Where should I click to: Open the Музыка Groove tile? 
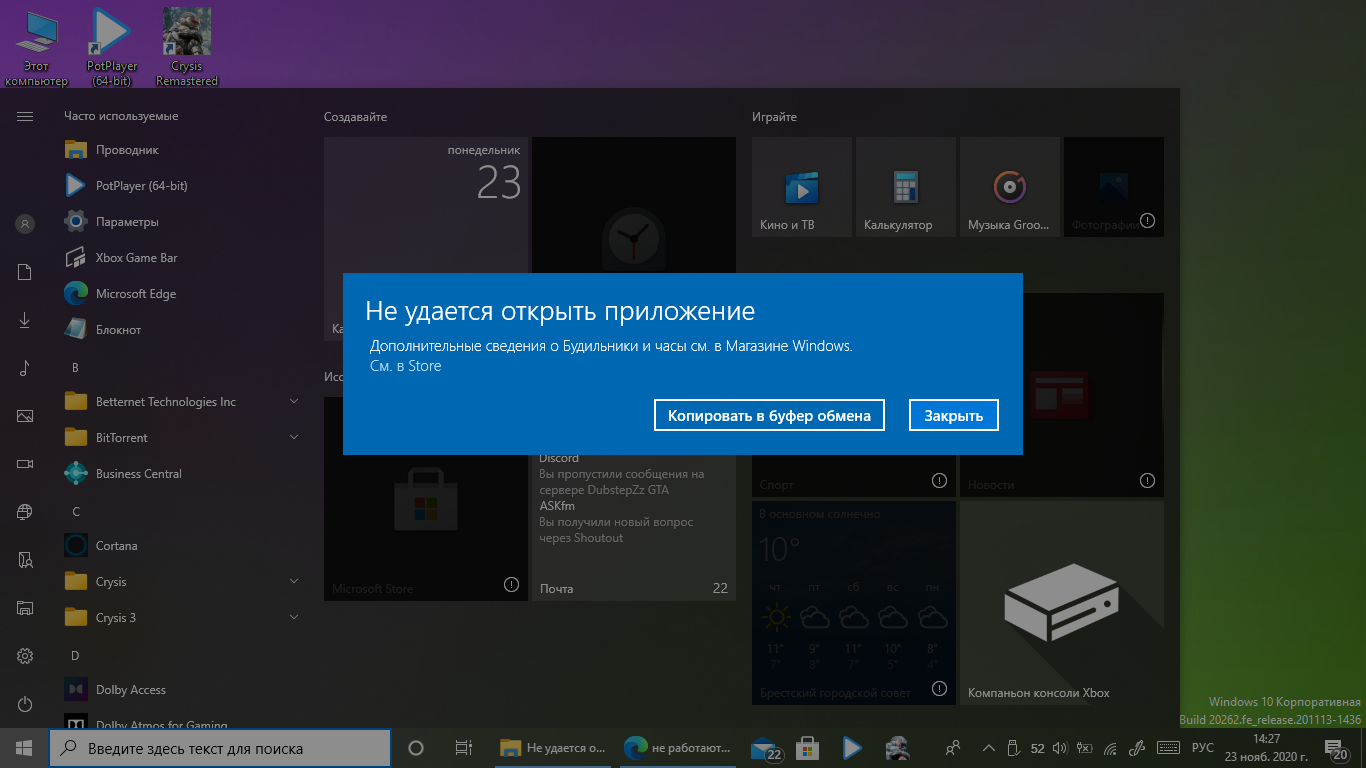coord(1010,187)
